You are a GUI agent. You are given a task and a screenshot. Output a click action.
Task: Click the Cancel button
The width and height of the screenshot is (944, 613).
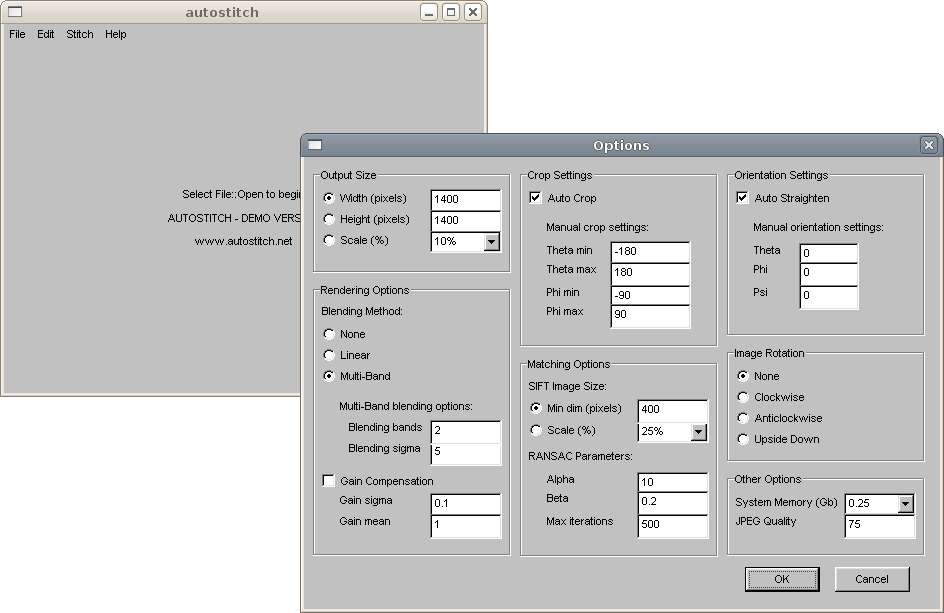click(x=872, y=579)
